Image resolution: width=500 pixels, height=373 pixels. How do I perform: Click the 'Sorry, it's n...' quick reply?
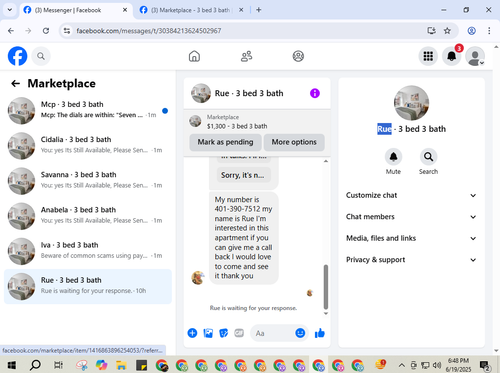pyautogui.click(x=243, y=175)
